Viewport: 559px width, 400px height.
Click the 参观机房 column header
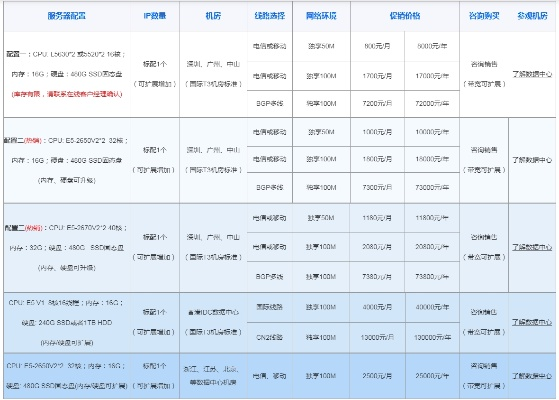[x=533, y=16]
